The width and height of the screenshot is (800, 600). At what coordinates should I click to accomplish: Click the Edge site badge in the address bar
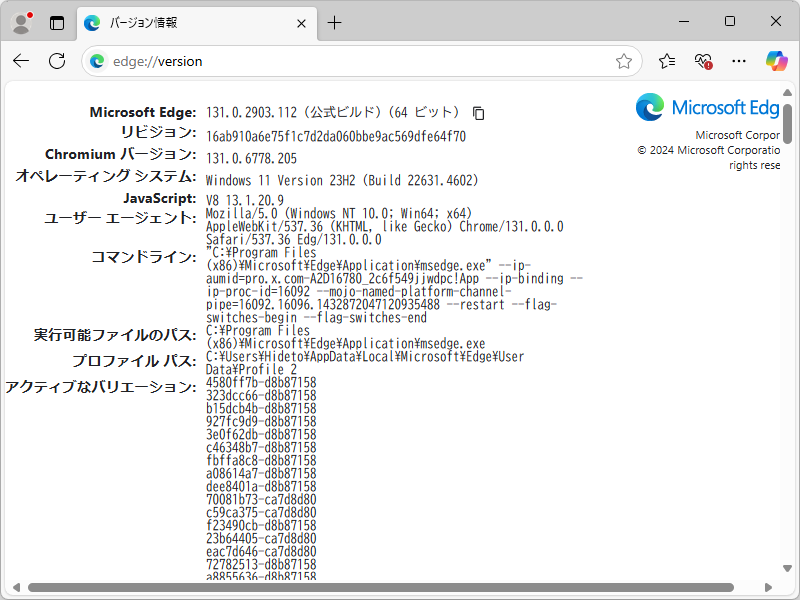click(x=96, y=60)
